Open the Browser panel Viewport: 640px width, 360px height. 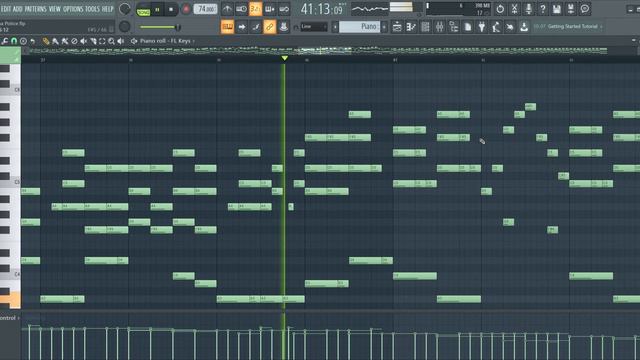tap(453, 27)
